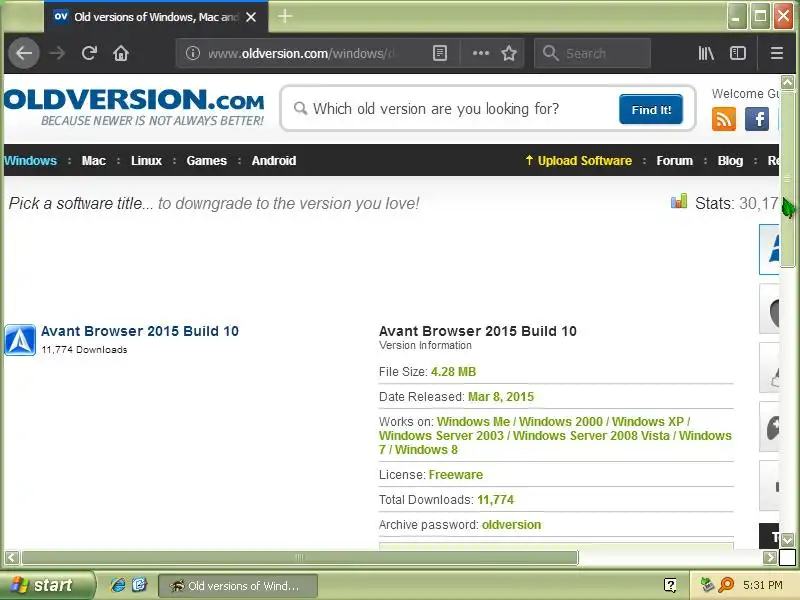Open Avant Browser 2015 Build 10 link
This screenshot has width=800, height=600.
point(140,331)
